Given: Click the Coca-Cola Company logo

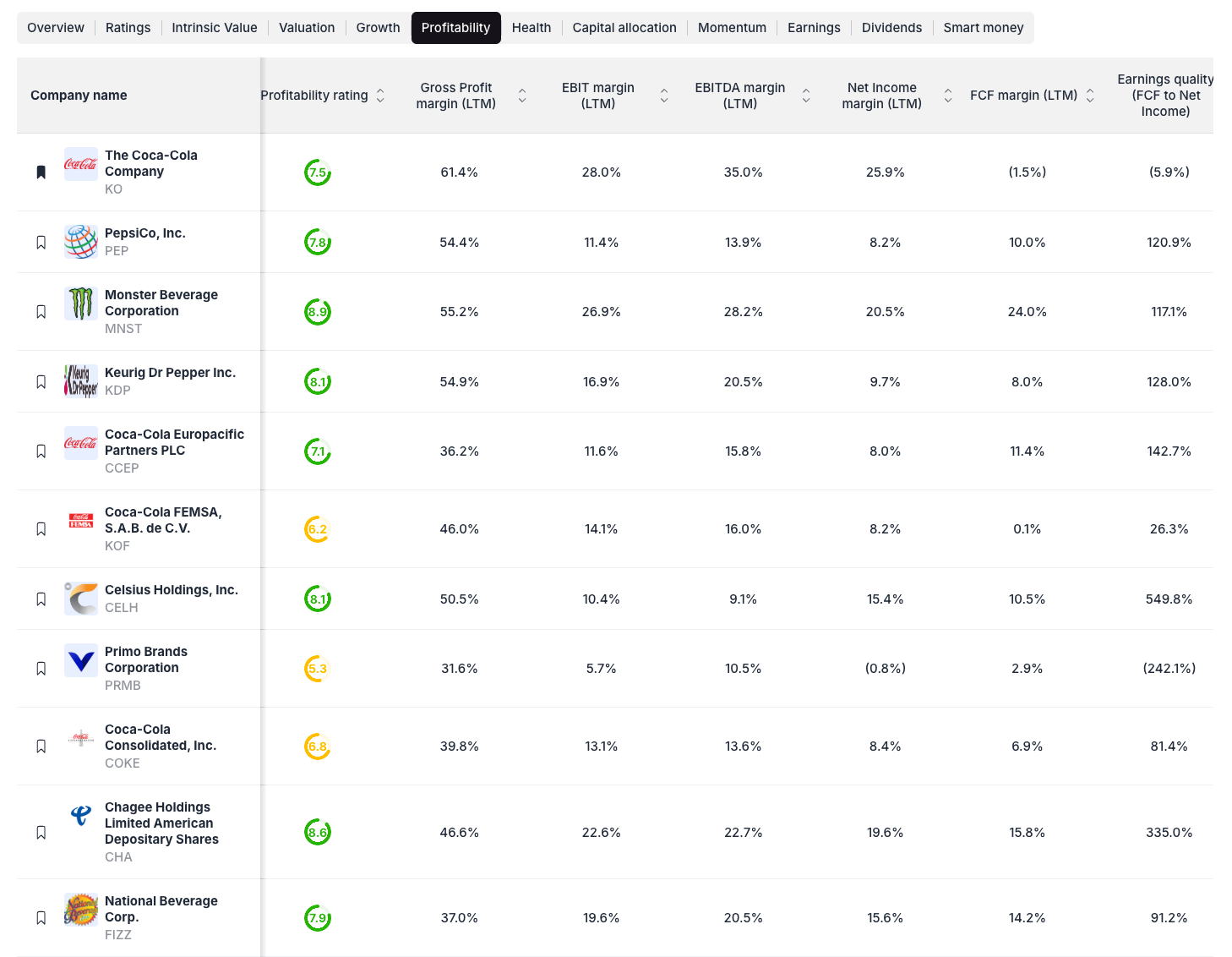Looking at the screenshot, I should [80, 165].
